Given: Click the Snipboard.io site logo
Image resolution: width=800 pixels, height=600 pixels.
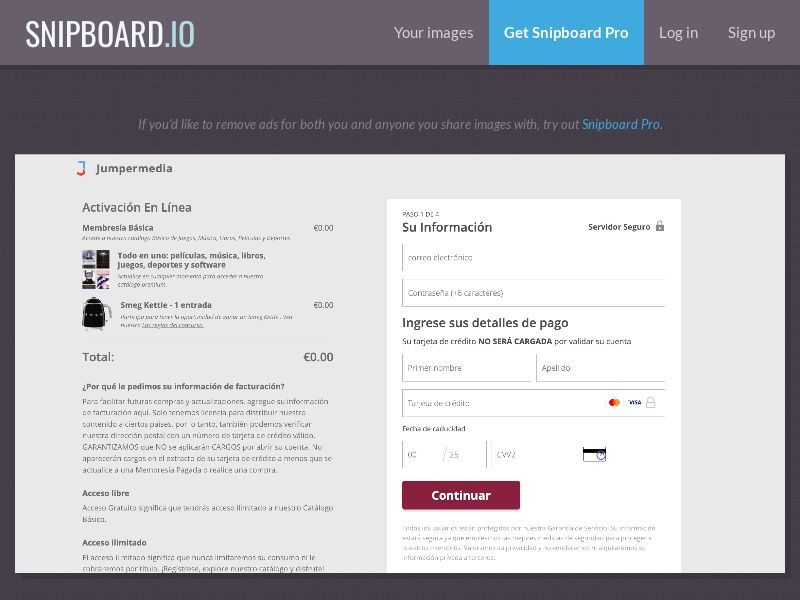Looking at the screenshot, I should tap(110, 33).
